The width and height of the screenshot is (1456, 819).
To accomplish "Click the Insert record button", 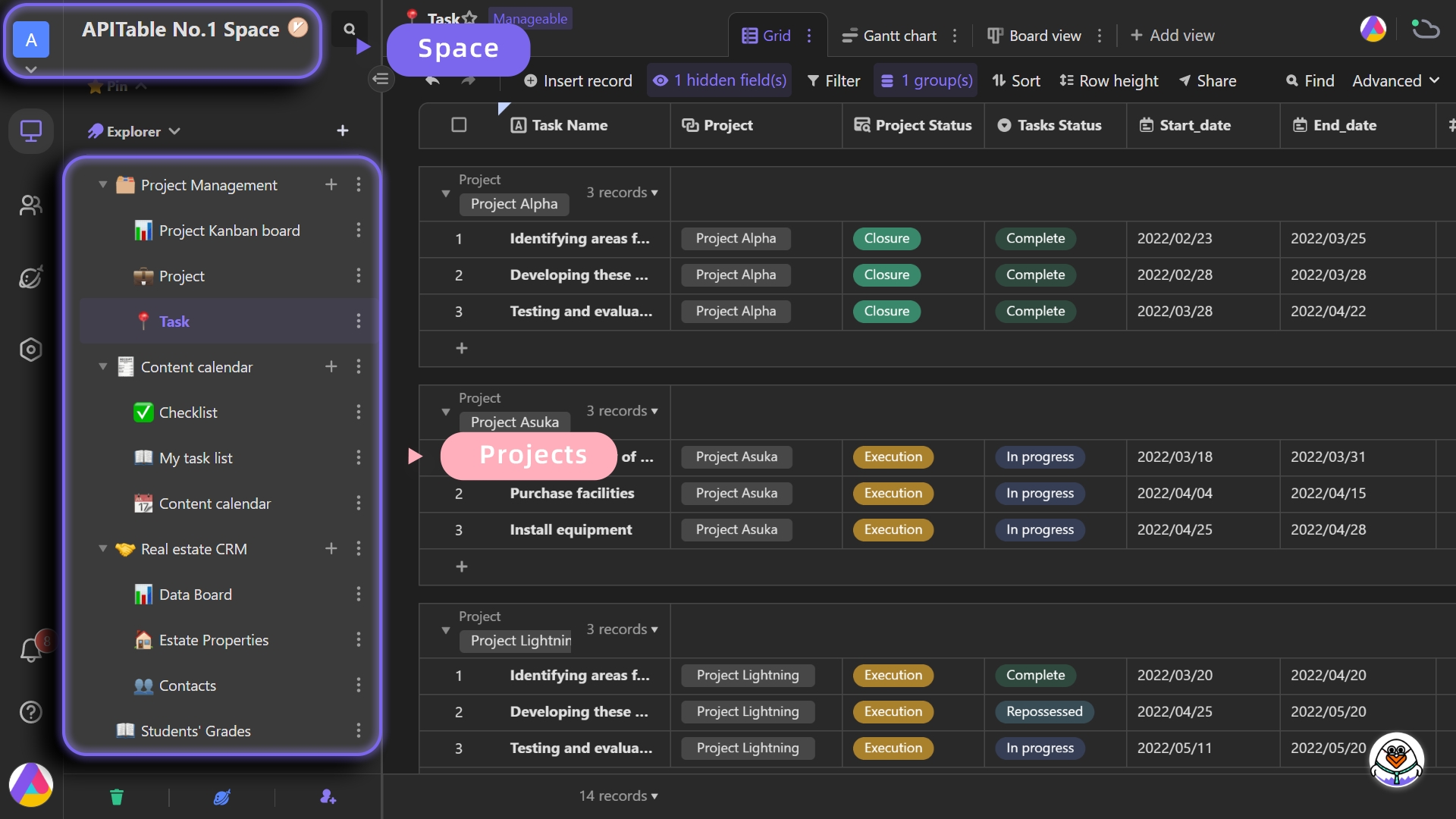I will (578, 80).
